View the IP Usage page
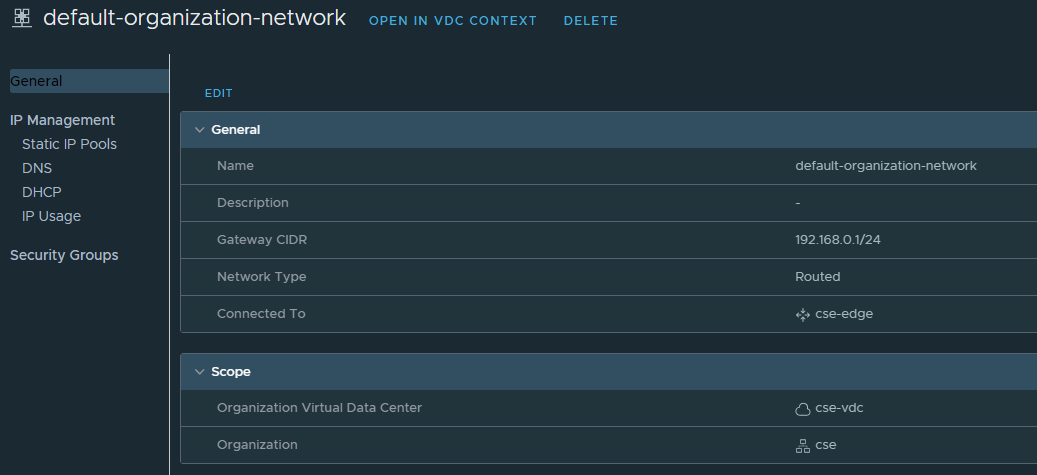Screen dimensions: 1037x475 pyautogui.click(x=51, y=216)
